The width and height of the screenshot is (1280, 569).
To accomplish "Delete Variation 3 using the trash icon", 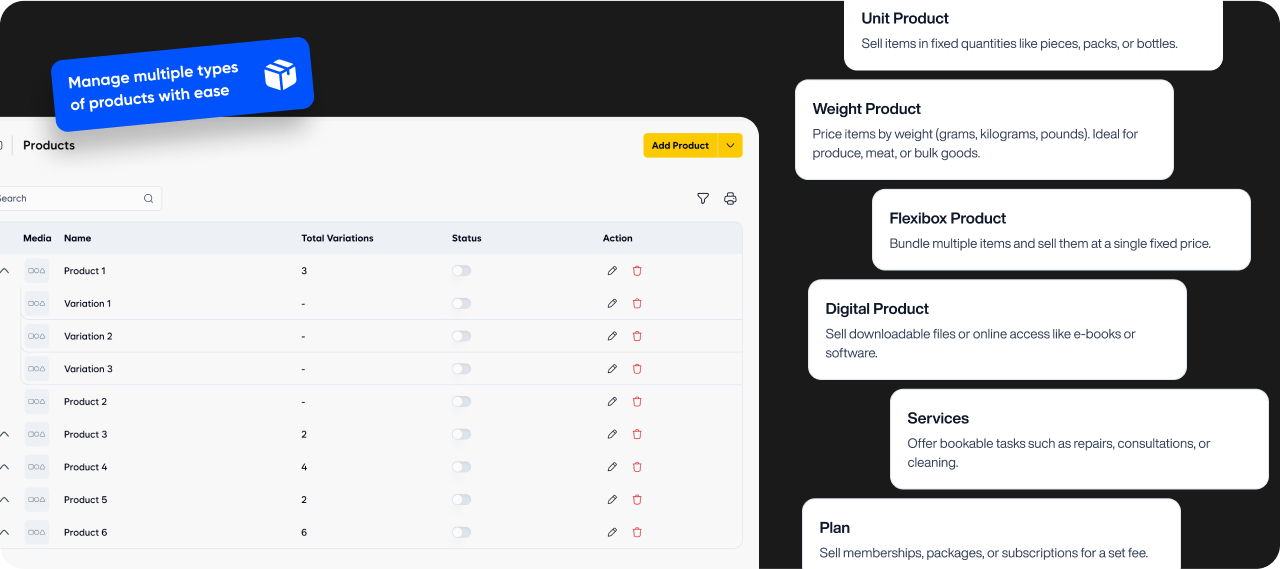I will pos(637,369).
